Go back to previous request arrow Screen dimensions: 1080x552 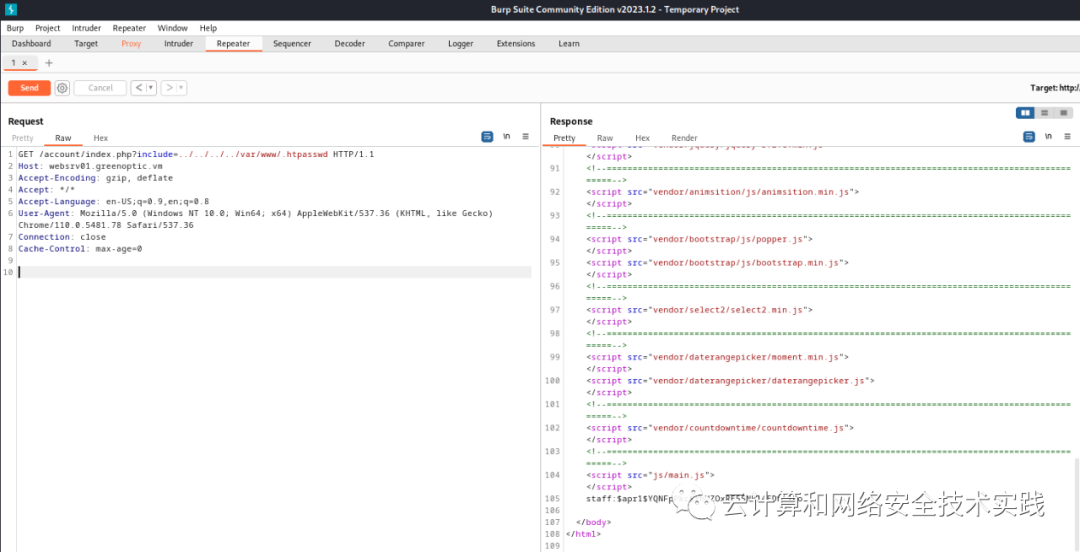coord(139,88)
